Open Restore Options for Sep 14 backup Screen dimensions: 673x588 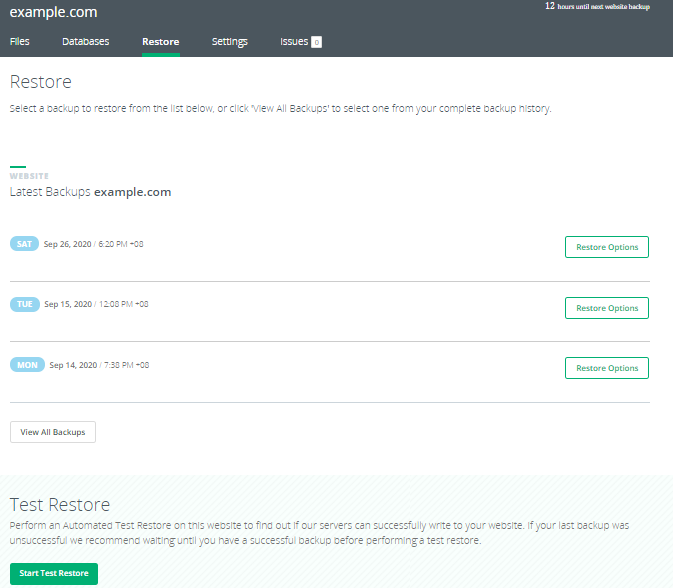[607, 368]
